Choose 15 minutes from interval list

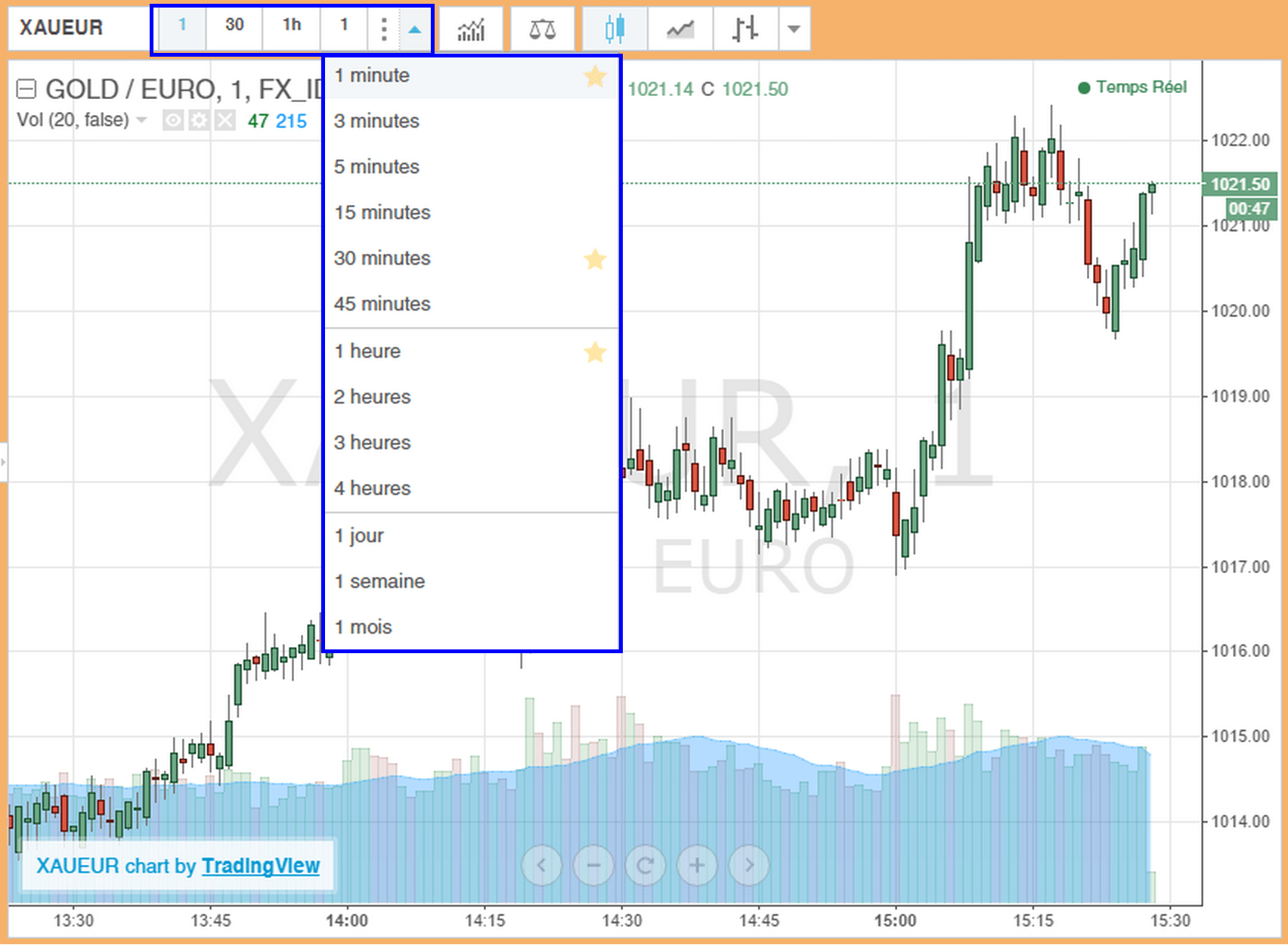[x=472, y=212]
